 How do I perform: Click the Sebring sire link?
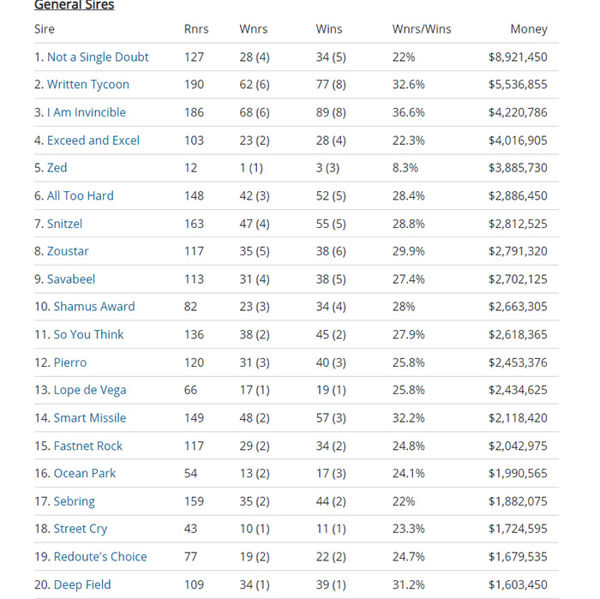74,501
